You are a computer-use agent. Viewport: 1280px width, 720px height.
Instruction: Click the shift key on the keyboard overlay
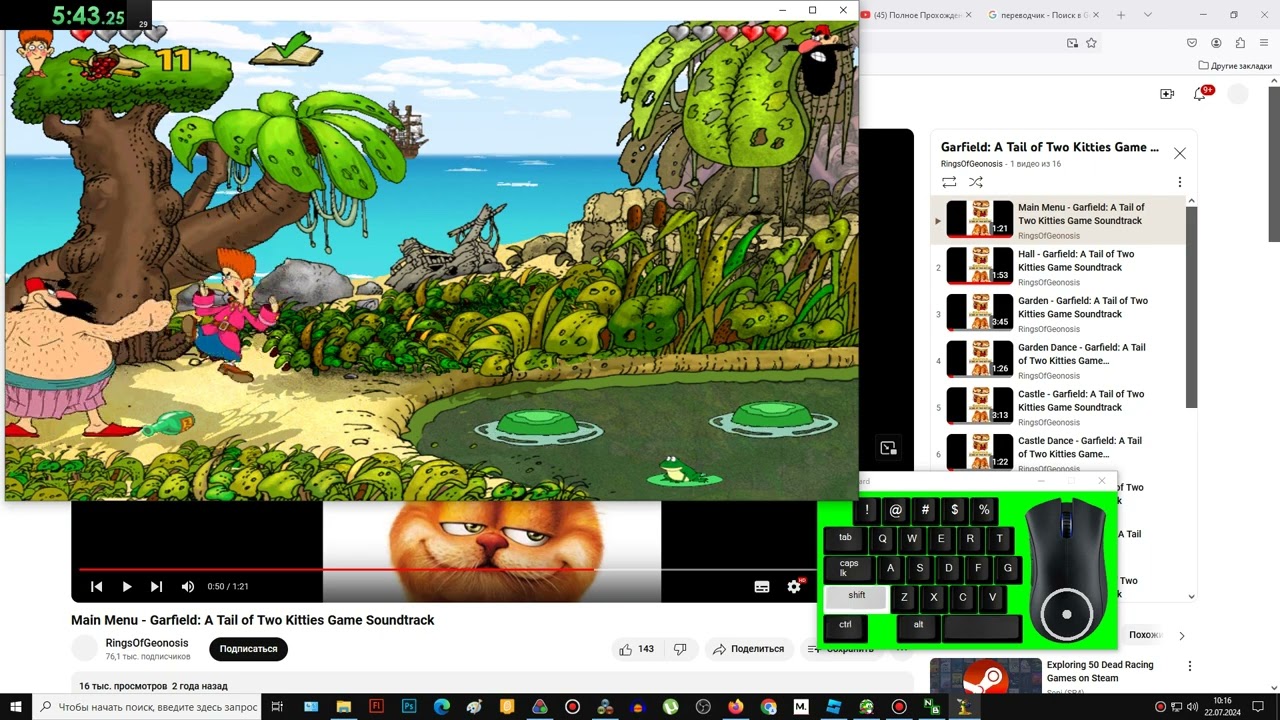pyautogui.click(x=857, y=598)
